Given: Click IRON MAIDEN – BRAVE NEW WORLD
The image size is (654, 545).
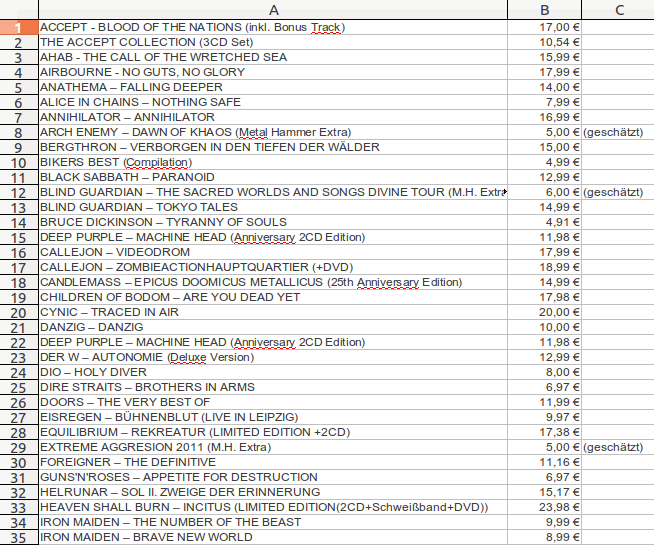Looking at the screenshot, I should coord(273,538).
